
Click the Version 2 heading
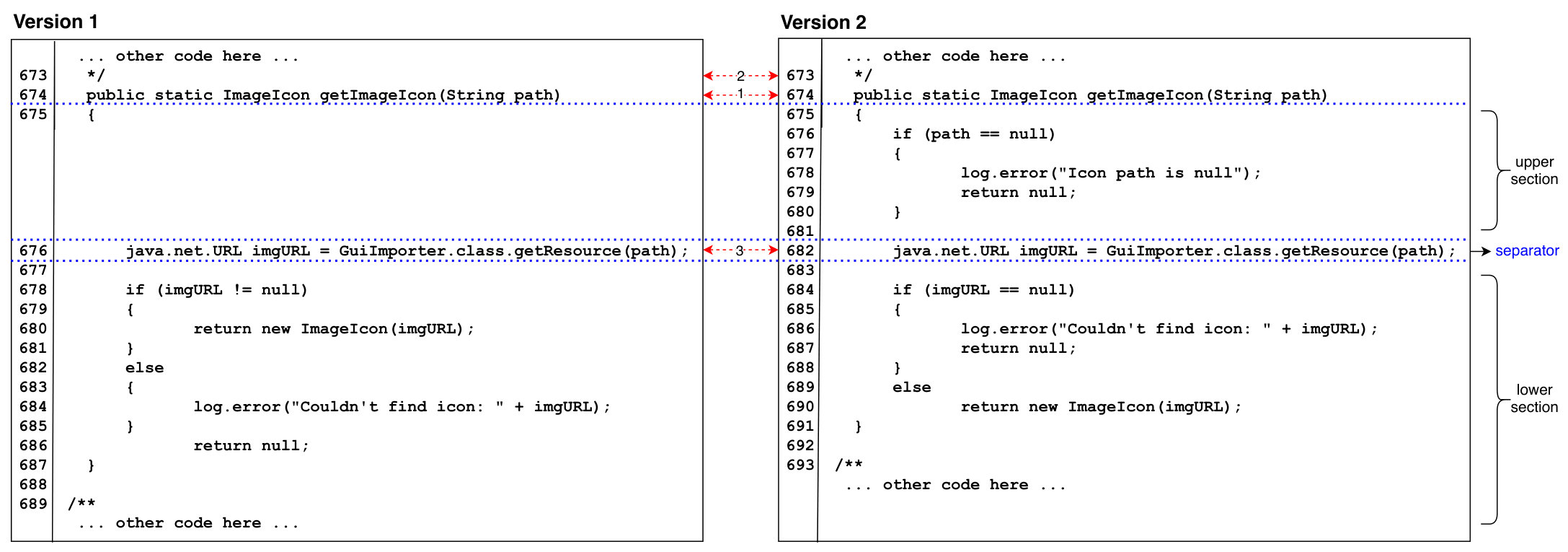(823, 22)
